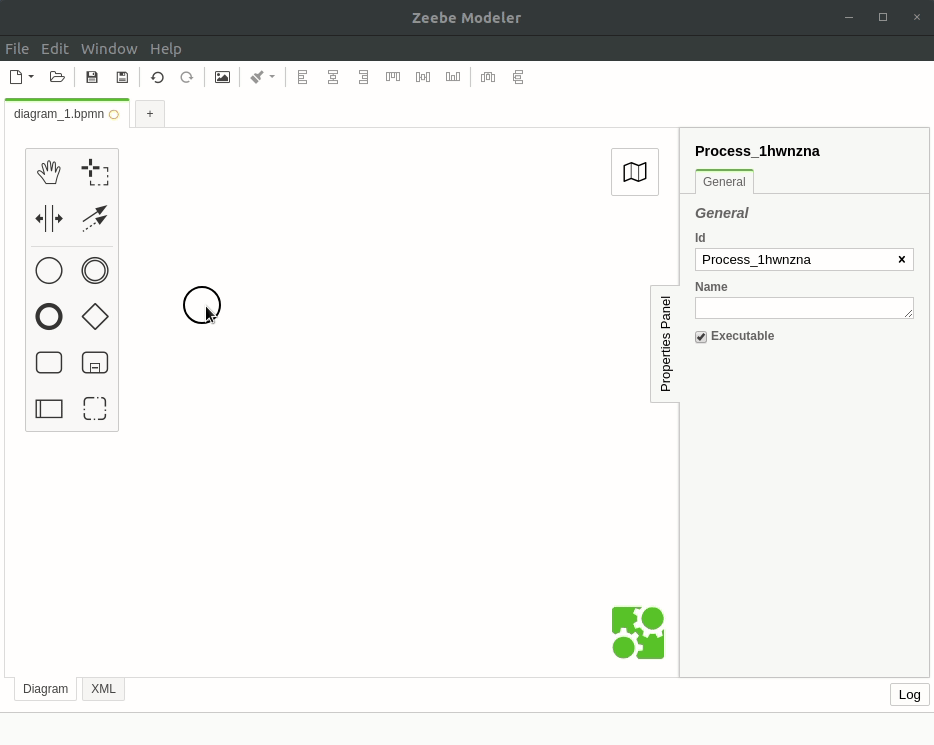Align elements left

pyautogui.click(x=303, y=77)
